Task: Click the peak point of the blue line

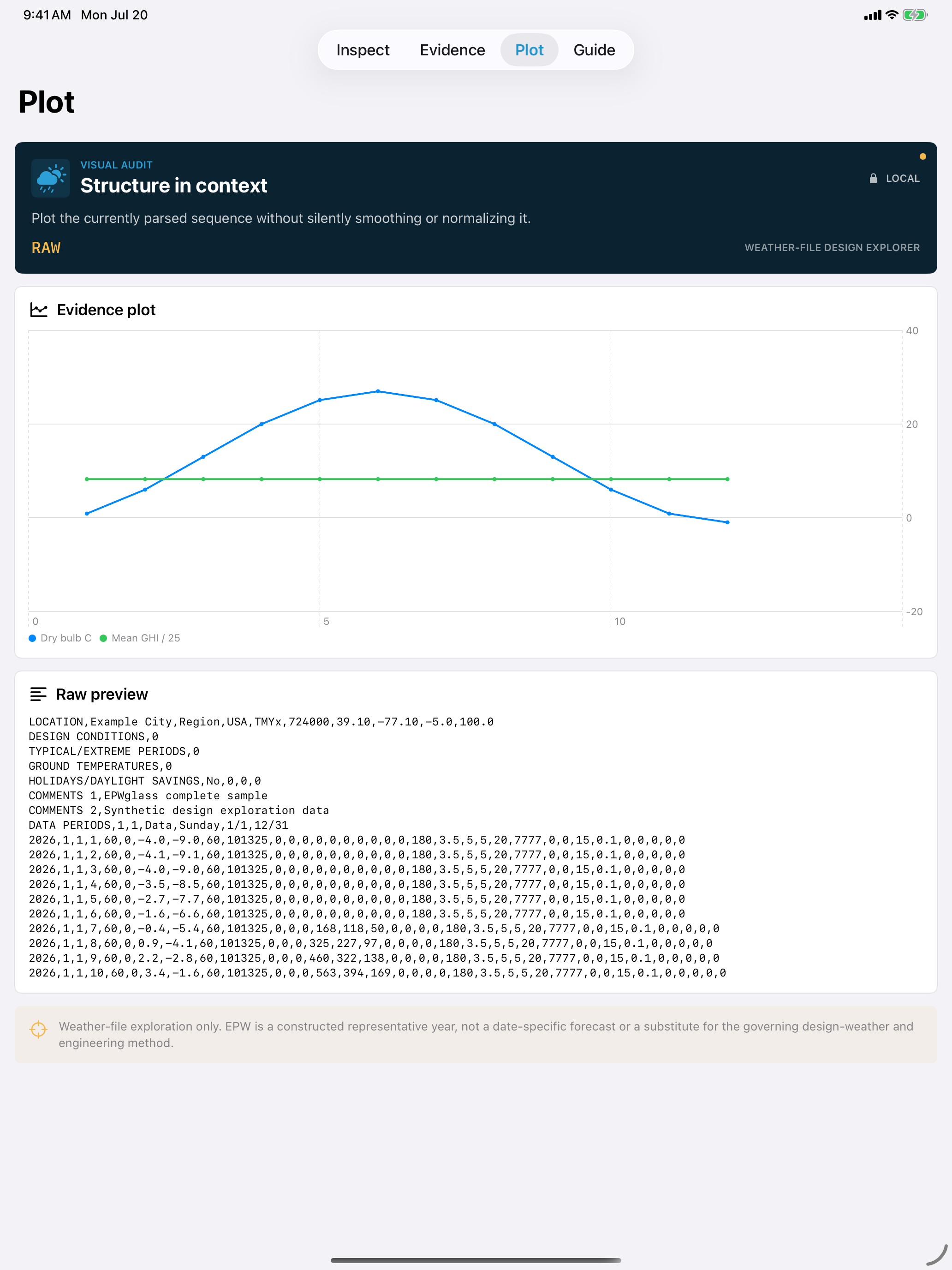Action: (378, 391)
